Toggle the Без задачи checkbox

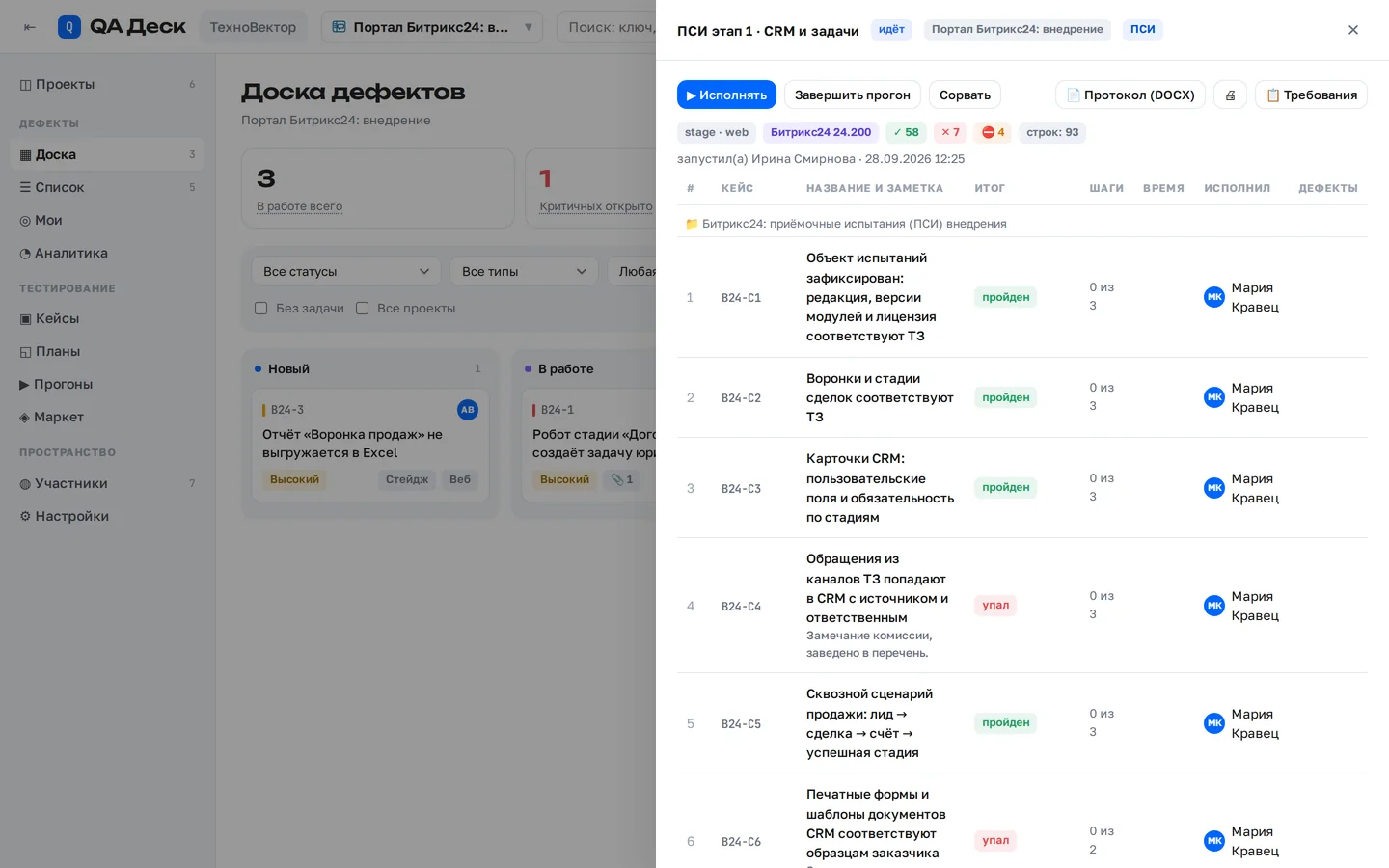[260, 309]
